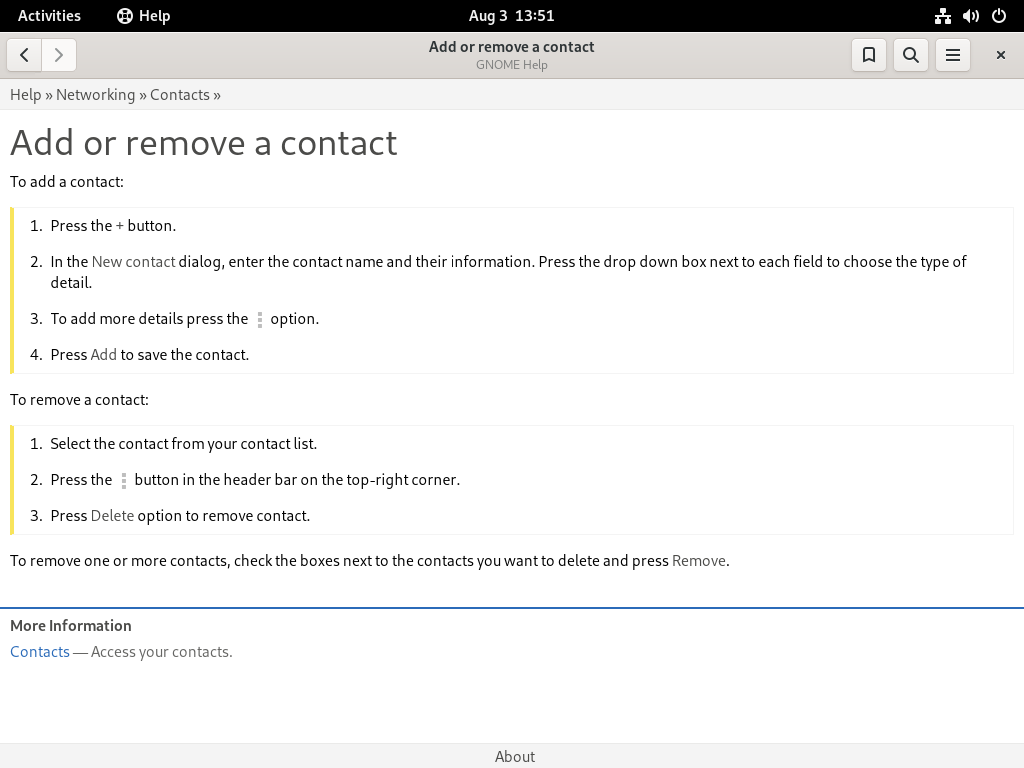Screen dimensions: 1024x768
Task: Click the vertical dots icon in header bar step
Action: click(123, 481)
